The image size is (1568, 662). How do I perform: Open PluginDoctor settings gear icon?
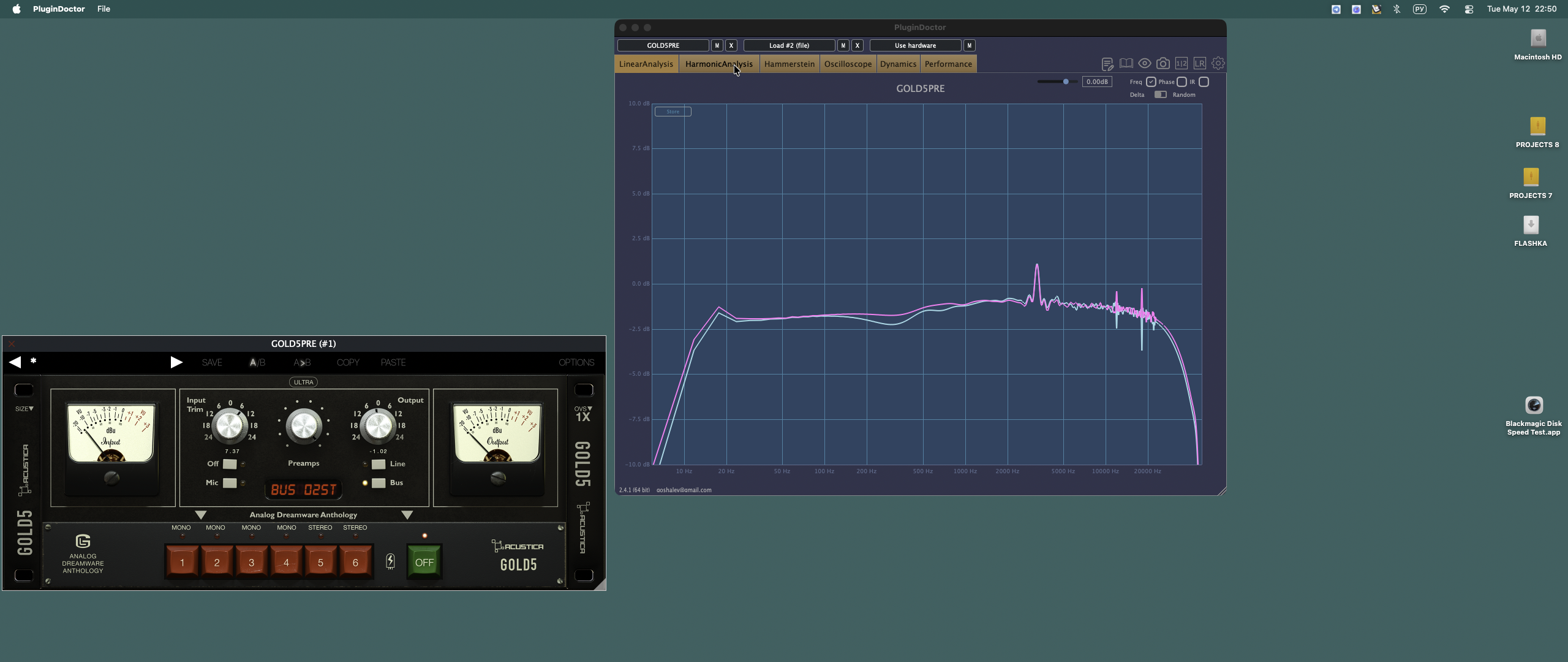point(1218,63)
